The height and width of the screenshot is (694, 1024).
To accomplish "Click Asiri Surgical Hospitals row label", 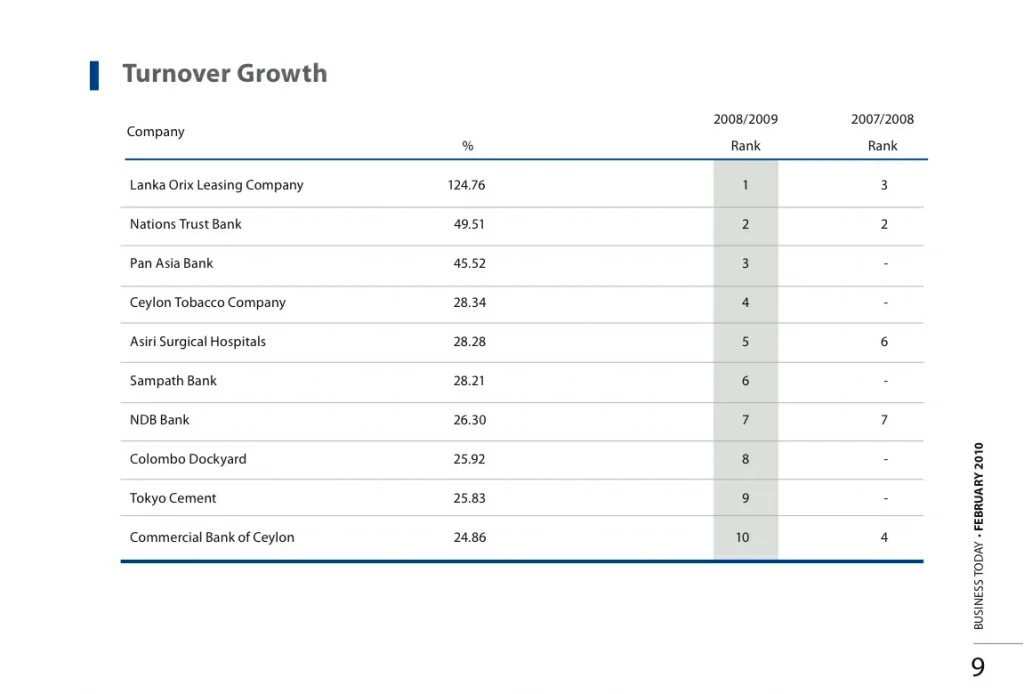I will pyautogui.click(x=197, y=341).
